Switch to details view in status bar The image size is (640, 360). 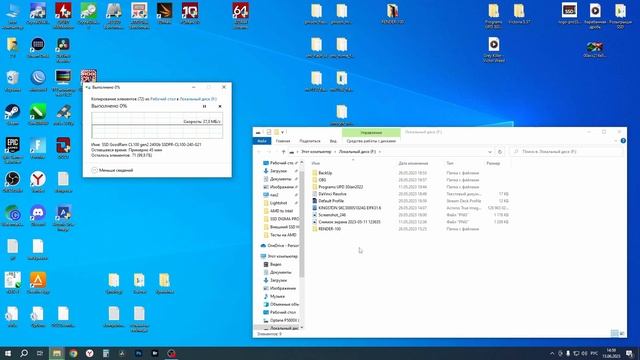click(614, 333)
